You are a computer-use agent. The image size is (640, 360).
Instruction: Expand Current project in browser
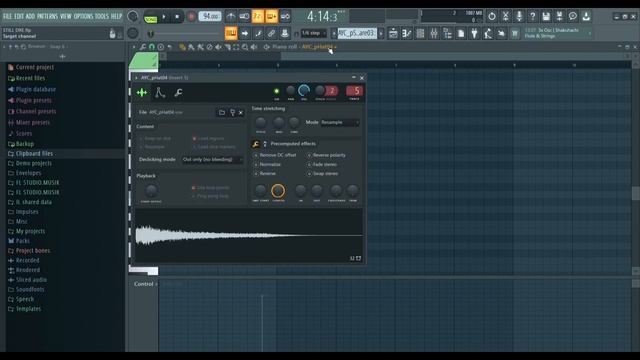(35, 67)
